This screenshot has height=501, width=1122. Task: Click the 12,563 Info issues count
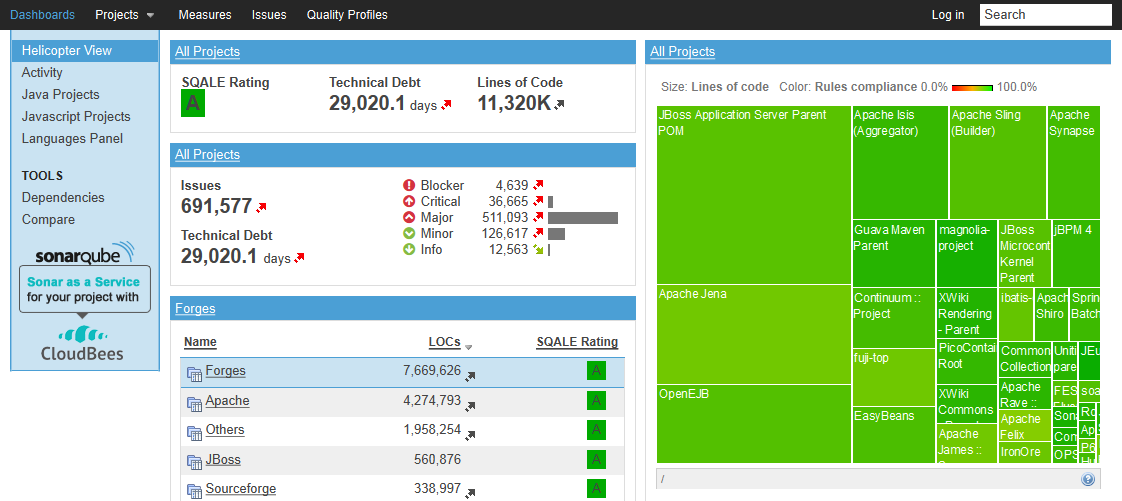(x=508, y=250)
